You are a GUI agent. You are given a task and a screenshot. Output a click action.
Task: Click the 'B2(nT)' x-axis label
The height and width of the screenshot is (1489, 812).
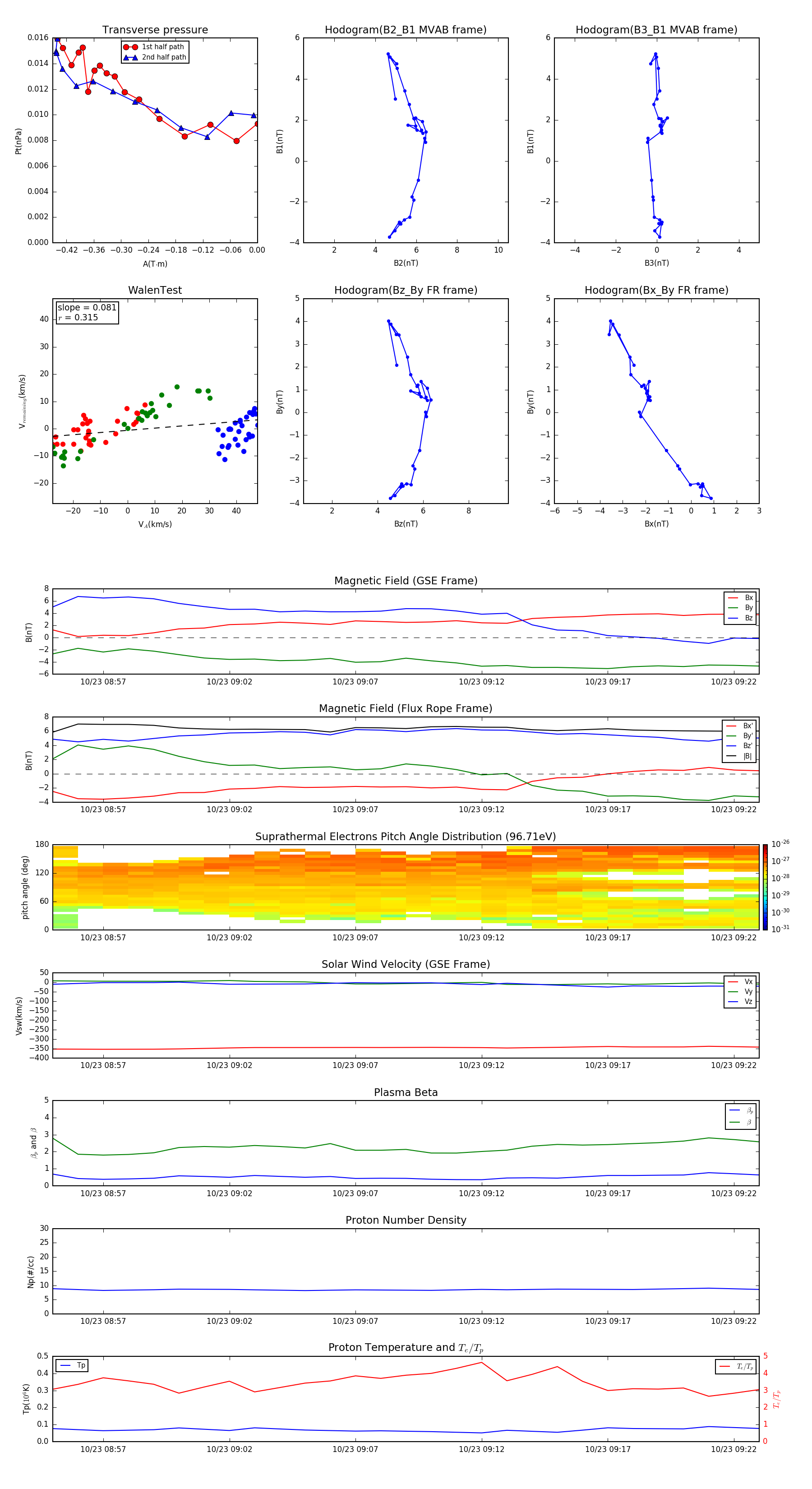[x=406, y=263]
